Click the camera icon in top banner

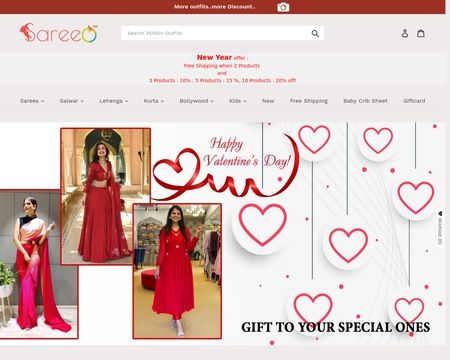point(283,7)
